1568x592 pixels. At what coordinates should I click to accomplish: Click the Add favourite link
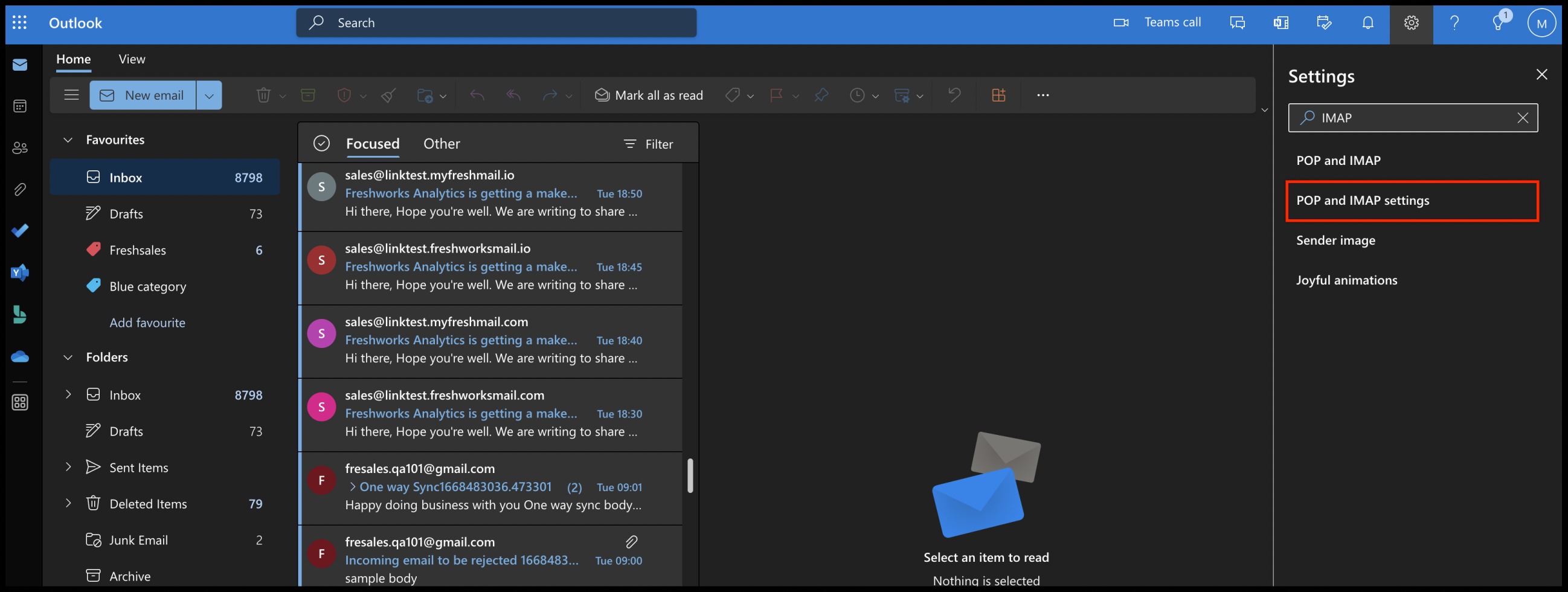click(147, 323)
